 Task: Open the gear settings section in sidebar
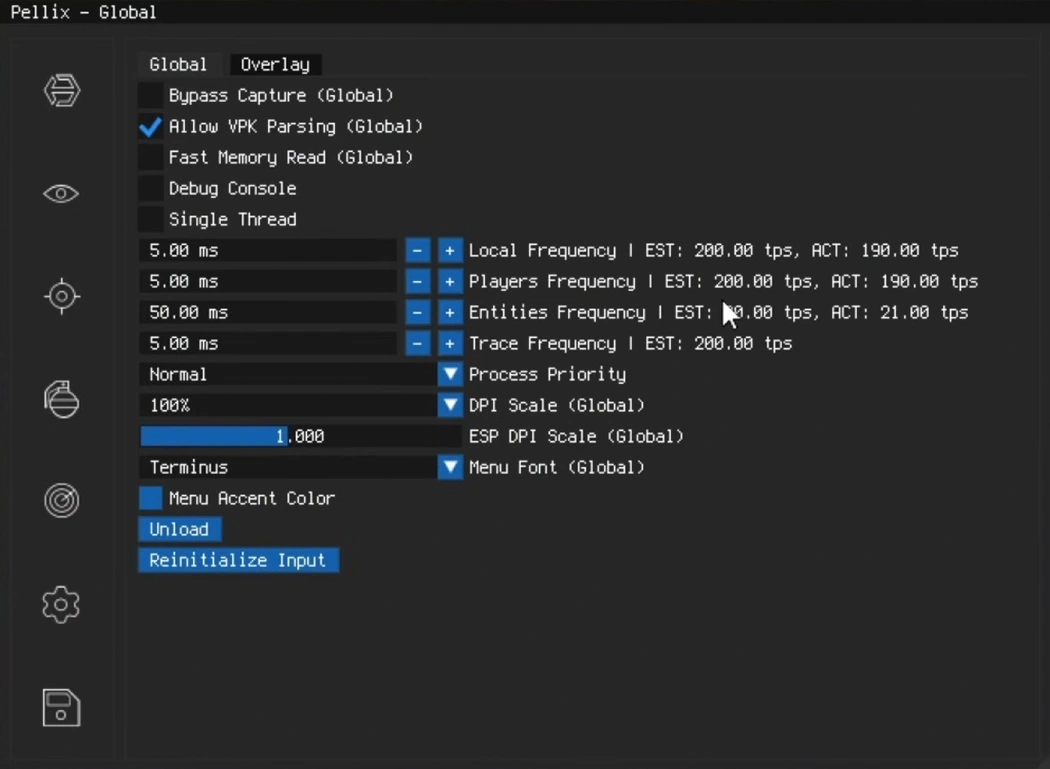(x=62, y=604)
